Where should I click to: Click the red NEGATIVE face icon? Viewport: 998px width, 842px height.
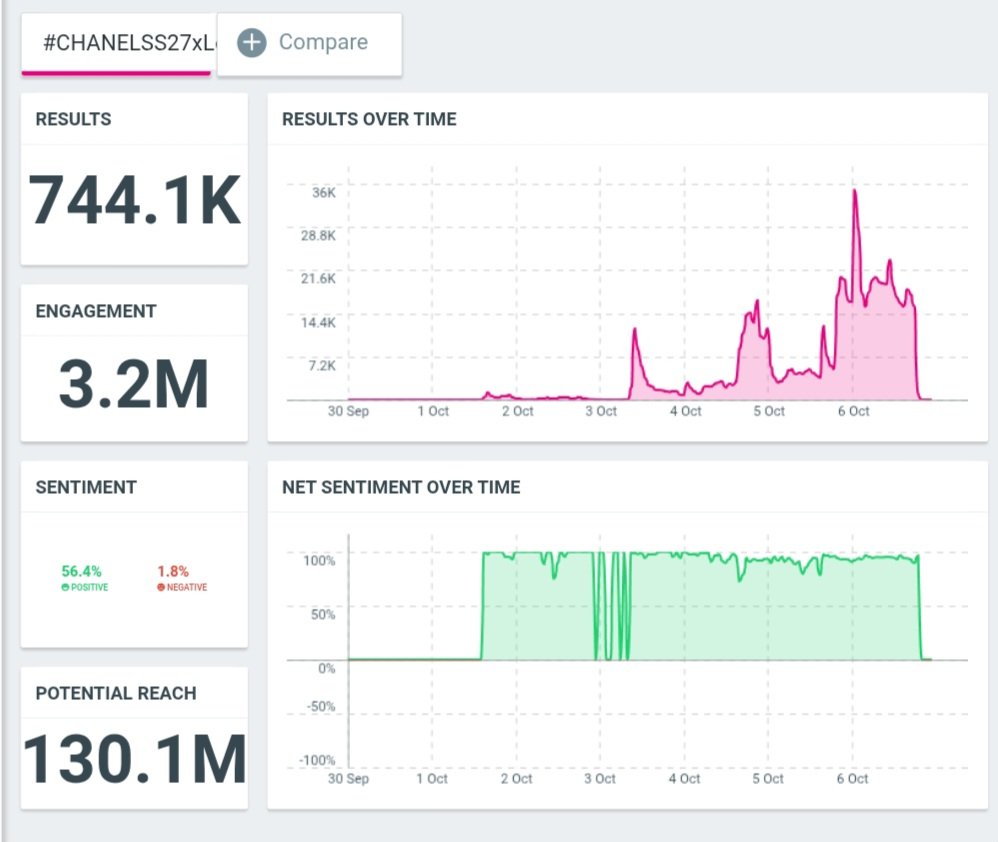tap(161, 587)
